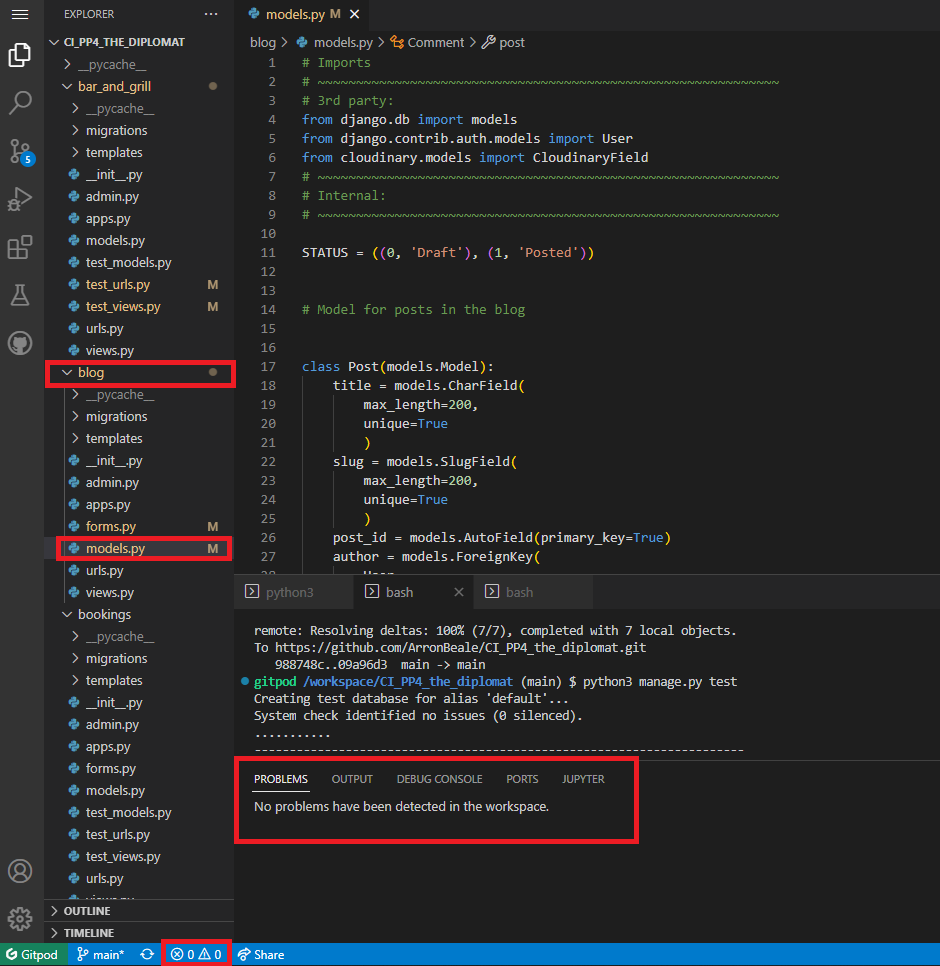The height and width of the screenshot is (966, 940).
Task: Open the GitHub repository URL in terminal
Action: (460, 647)
